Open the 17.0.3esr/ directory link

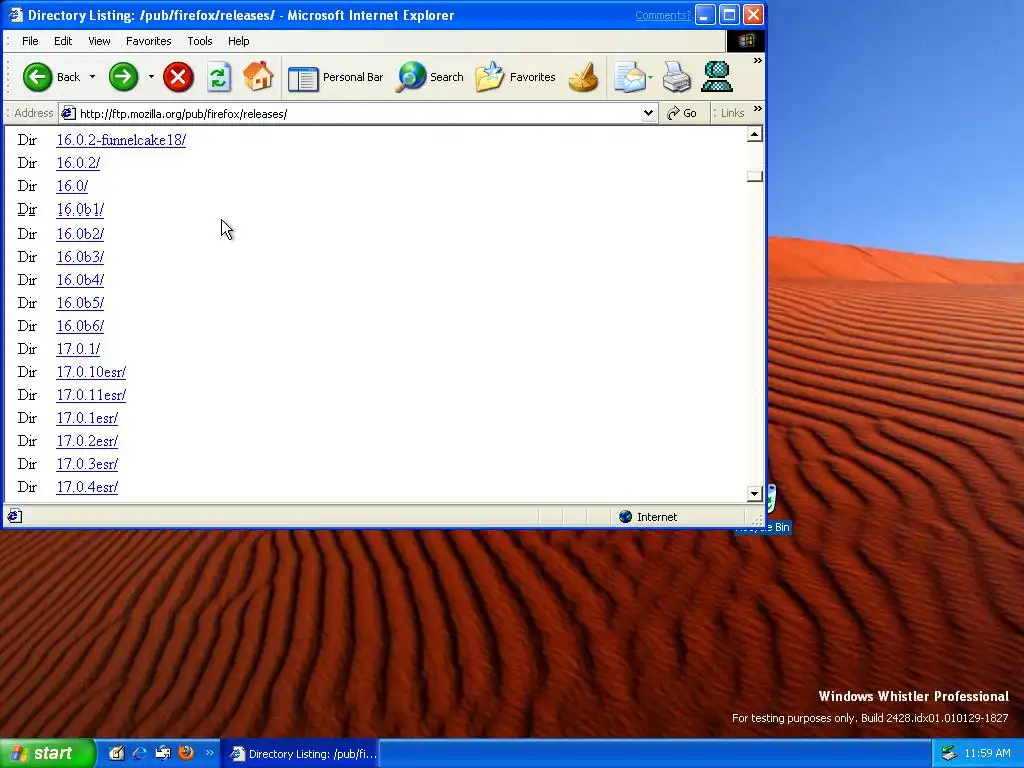click(x=87, y=464)
